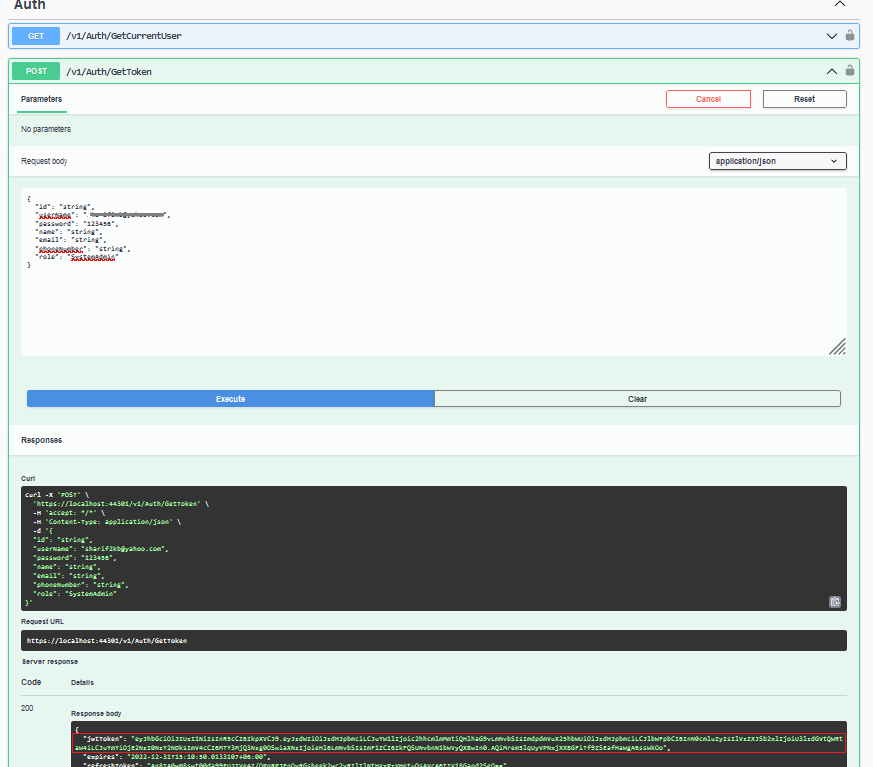This screenshot has width=873, height=767.
Task: Click the /v1/Auth/GetCurrentUser endpoint path
Action: point(123,36)
